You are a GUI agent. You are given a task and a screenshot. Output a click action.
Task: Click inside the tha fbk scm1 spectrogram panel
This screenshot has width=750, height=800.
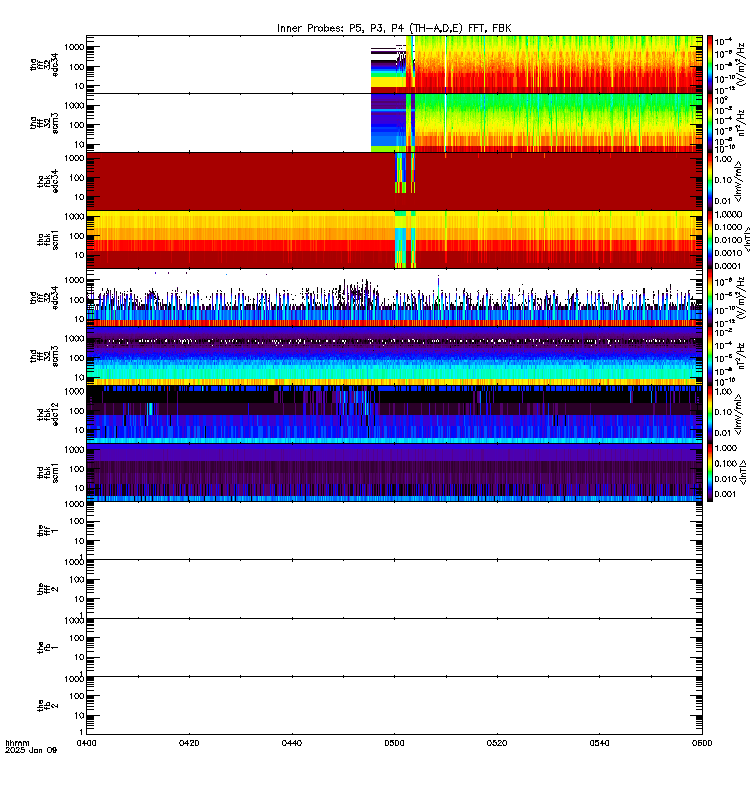394,239
